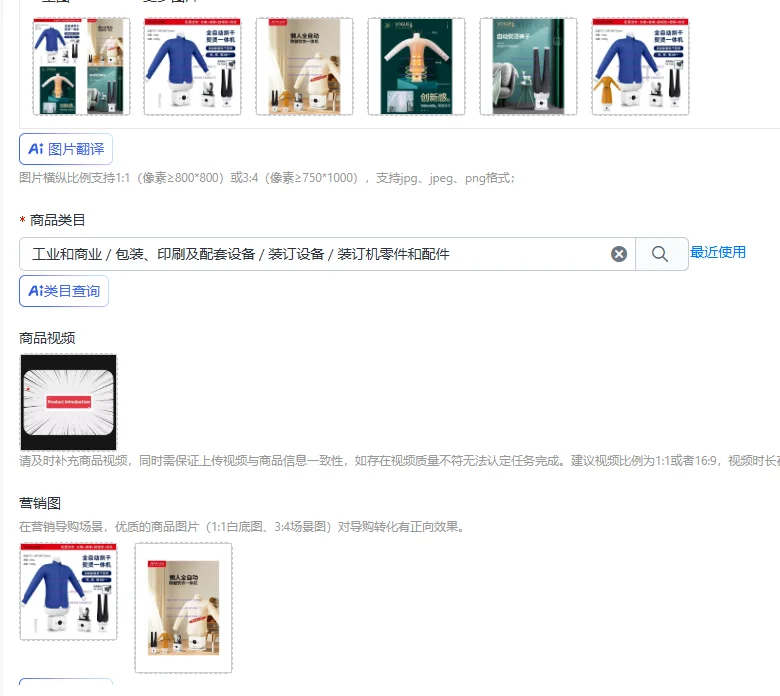Select the beige shirt dryer thumbnail in top row
The image size is (780, 696).
pyautogui.click(x=304, y=67)
